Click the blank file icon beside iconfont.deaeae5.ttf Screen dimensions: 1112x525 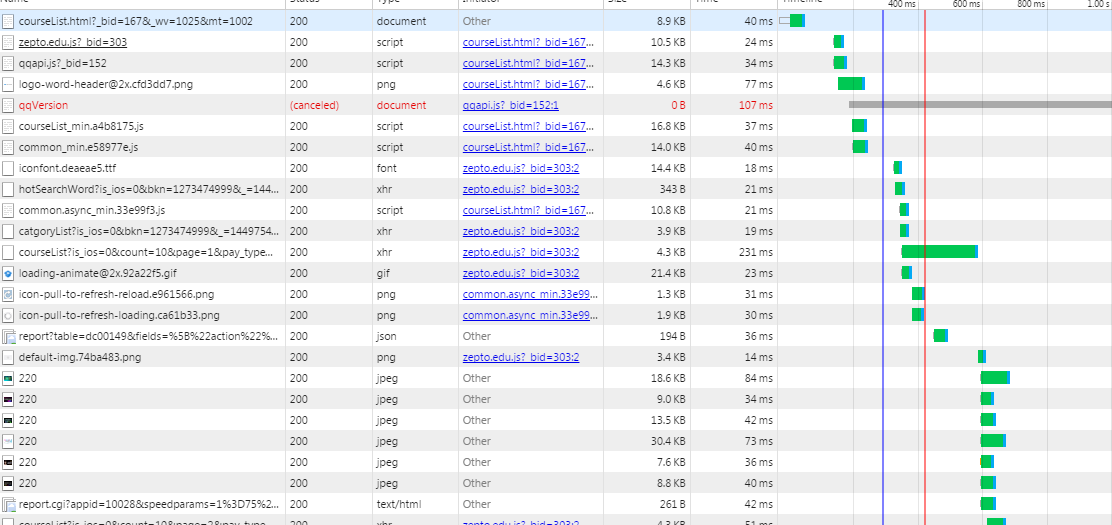[8, 168]
